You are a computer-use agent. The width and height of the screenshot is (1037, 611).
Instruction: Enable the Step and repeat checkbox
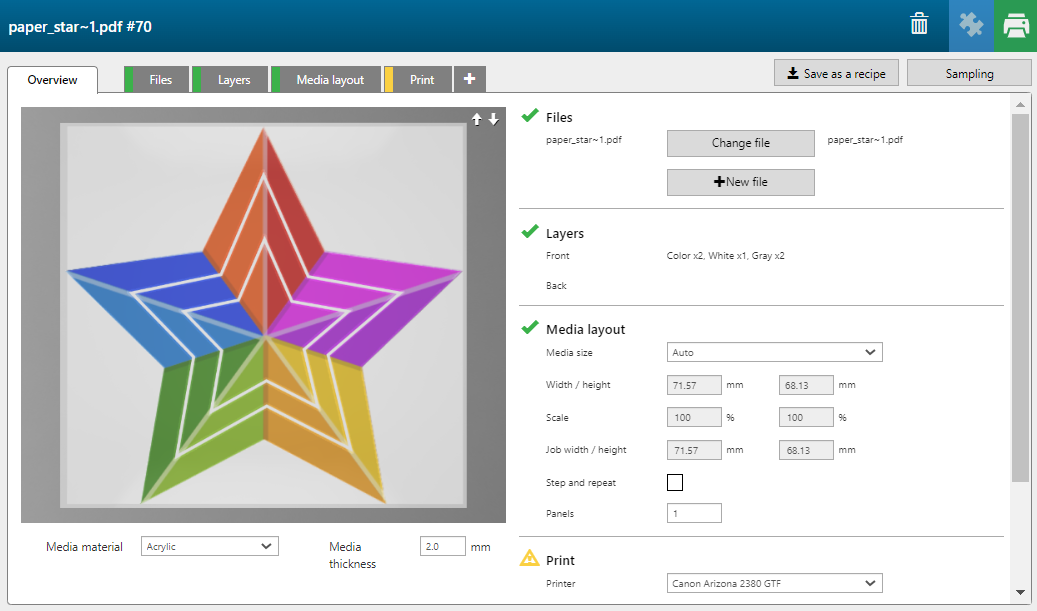pyautogui.click(x=675, y=483)
